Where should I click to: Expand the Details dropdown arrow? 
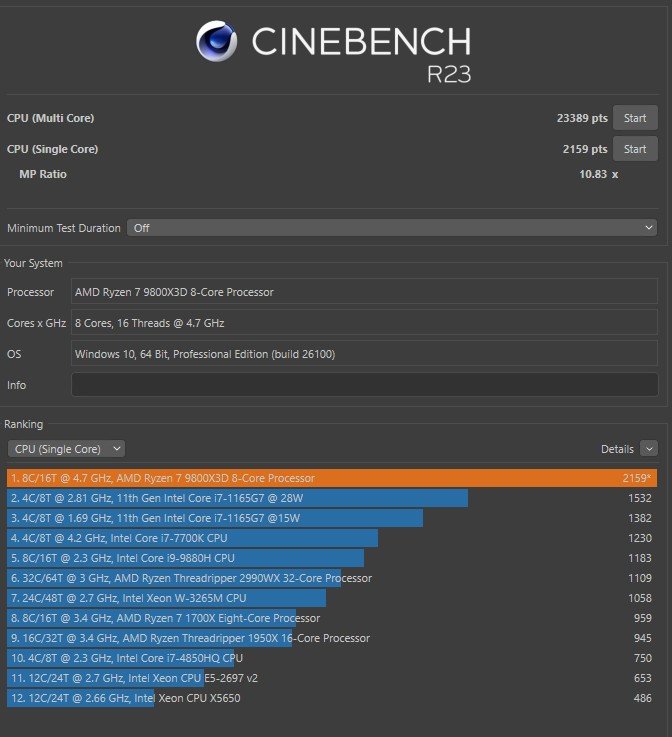click(x=649, y=449)
